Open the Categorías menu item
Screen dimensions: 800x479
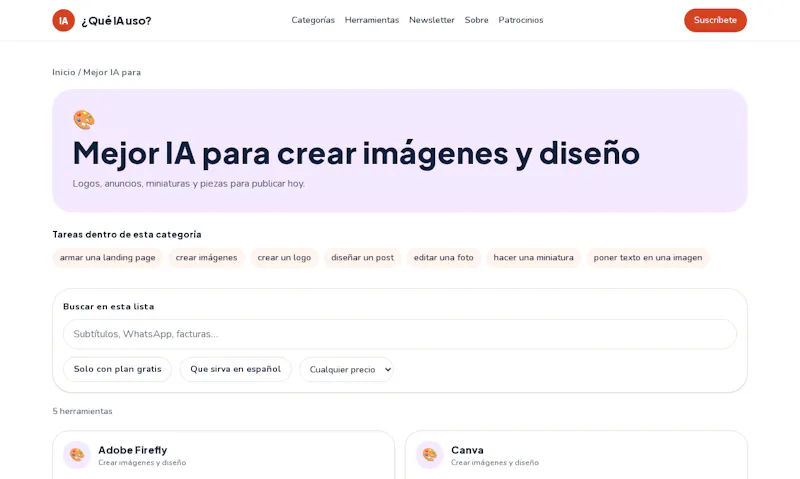tap(313, 20)
